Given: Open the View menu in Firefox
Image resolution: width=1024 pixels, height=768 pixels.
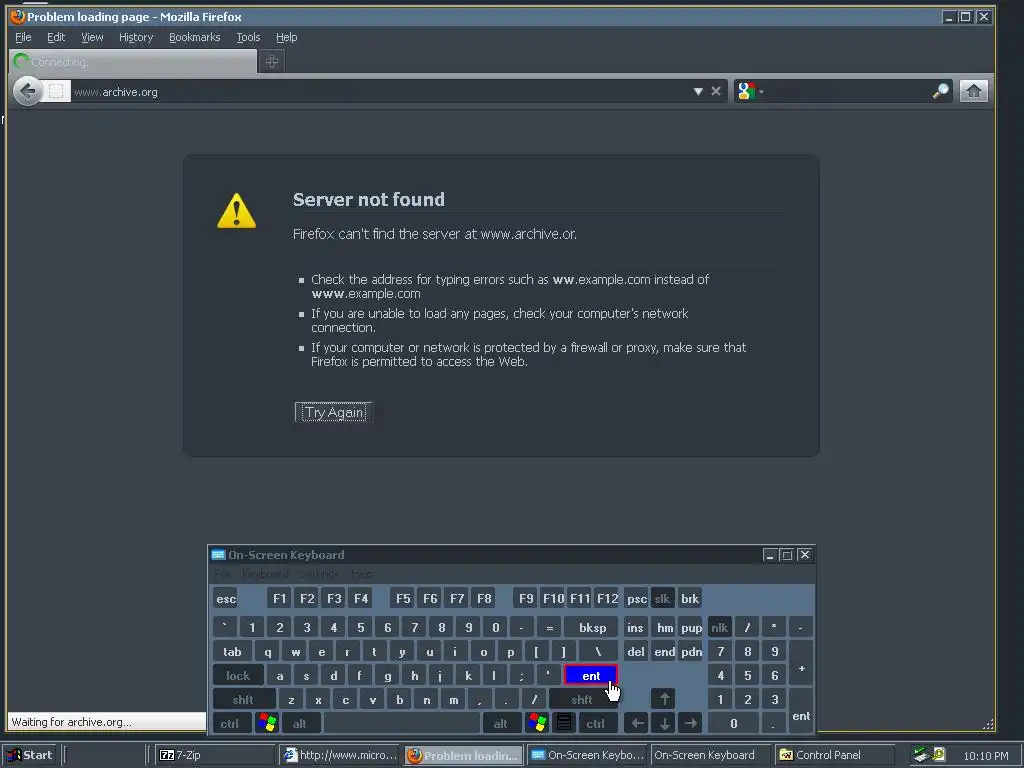Looking at the screenshot, I should coord(92,37).
